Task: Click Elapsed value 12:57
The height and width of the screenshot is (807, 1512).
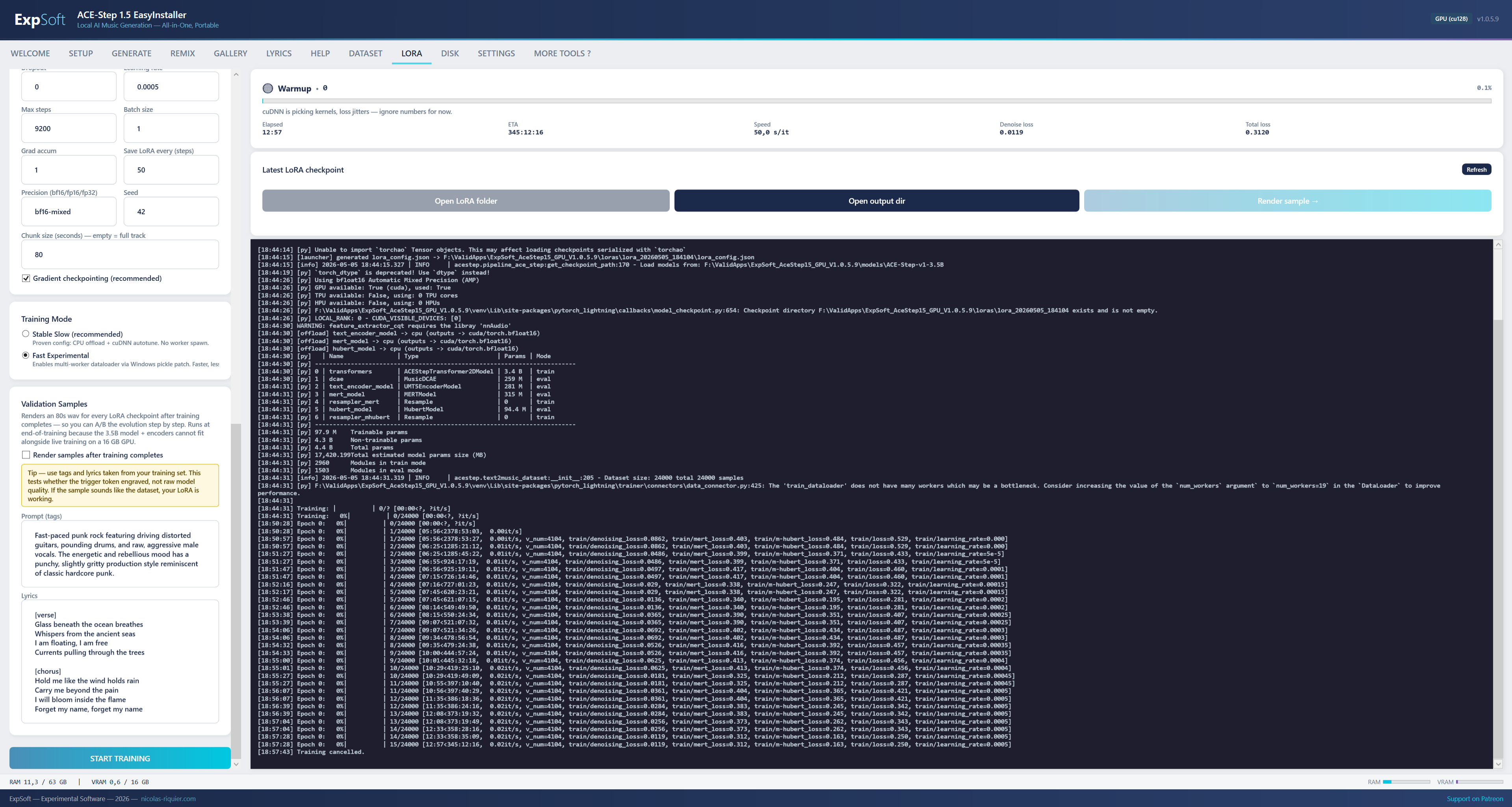Action: (x=272, y=133)
